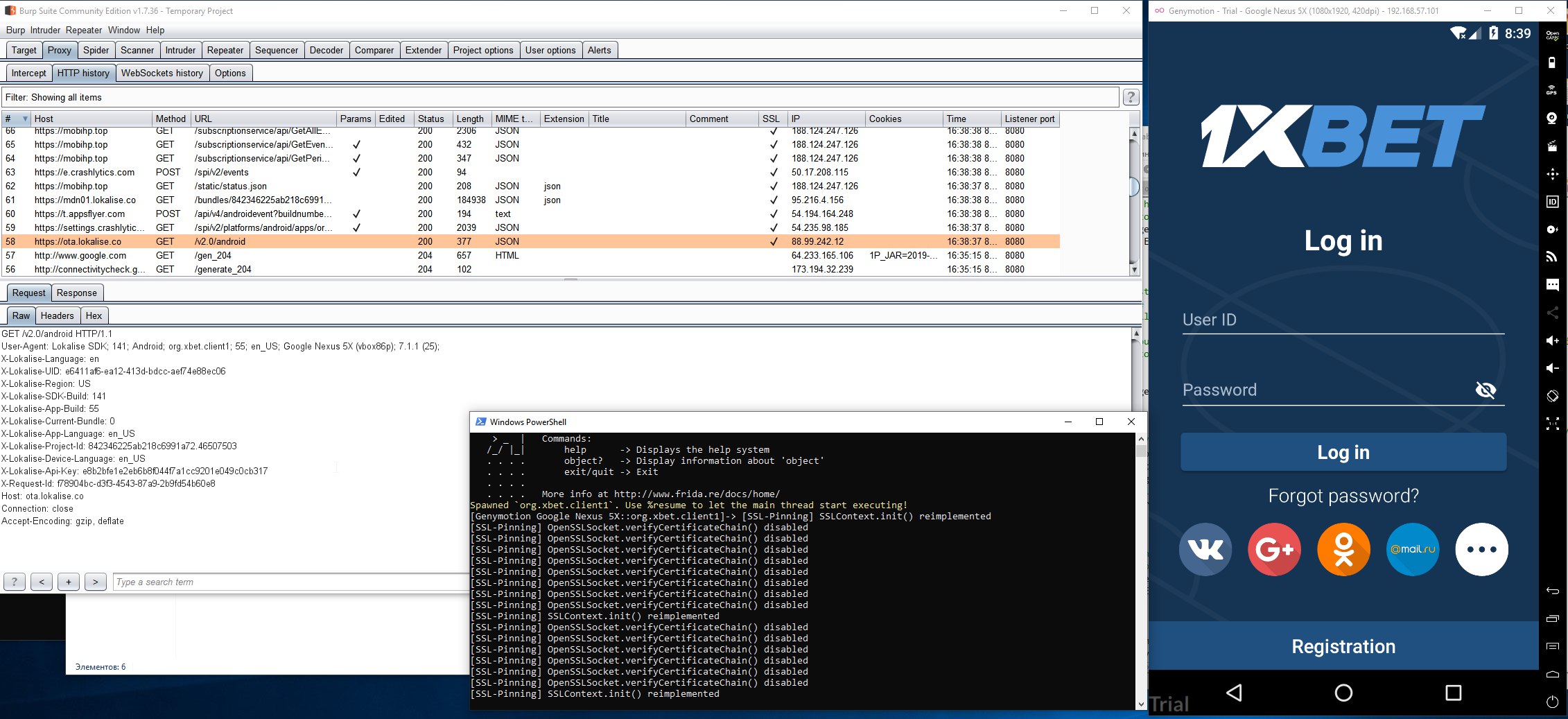Open Genymotion GPS widget
The width and height of the screenshot is (1568, 719).
[x=1553, y=90]
